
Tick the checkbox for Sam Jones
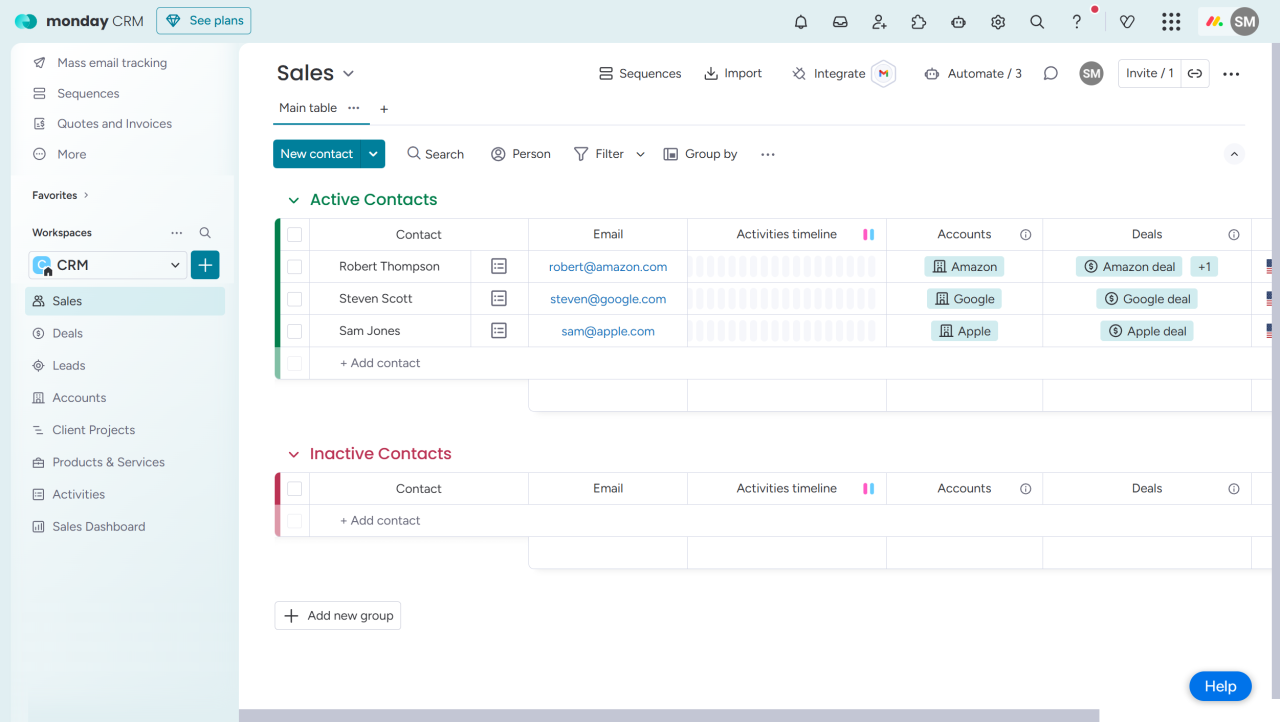pos(294,331)
